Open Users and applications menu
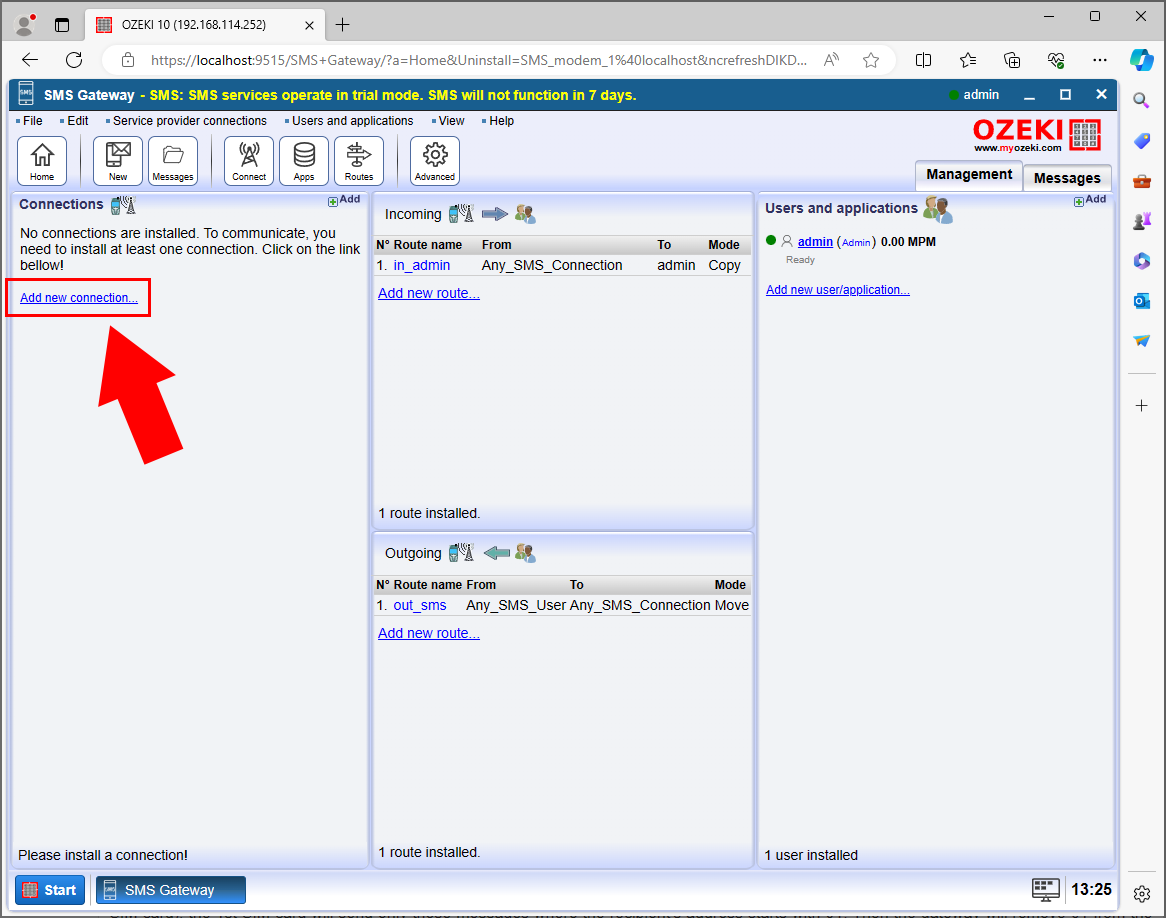 [x=352, y=121]
